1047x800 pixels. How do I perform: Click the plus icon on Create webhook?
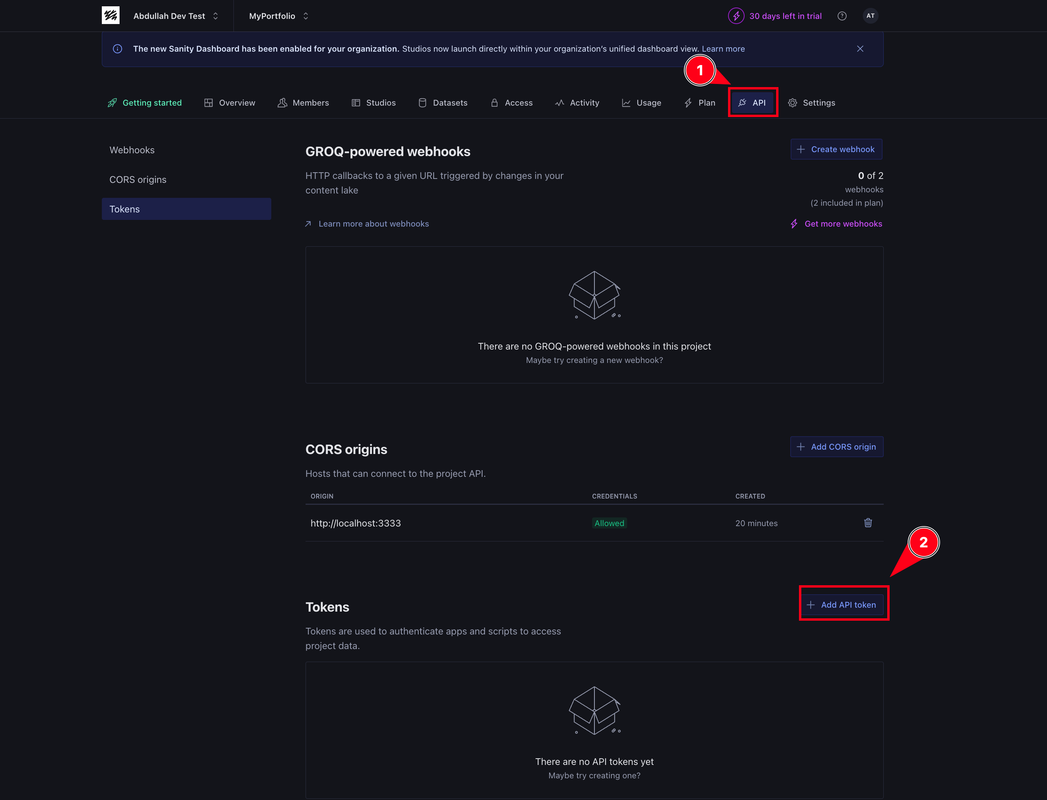[x=801, y=150]
